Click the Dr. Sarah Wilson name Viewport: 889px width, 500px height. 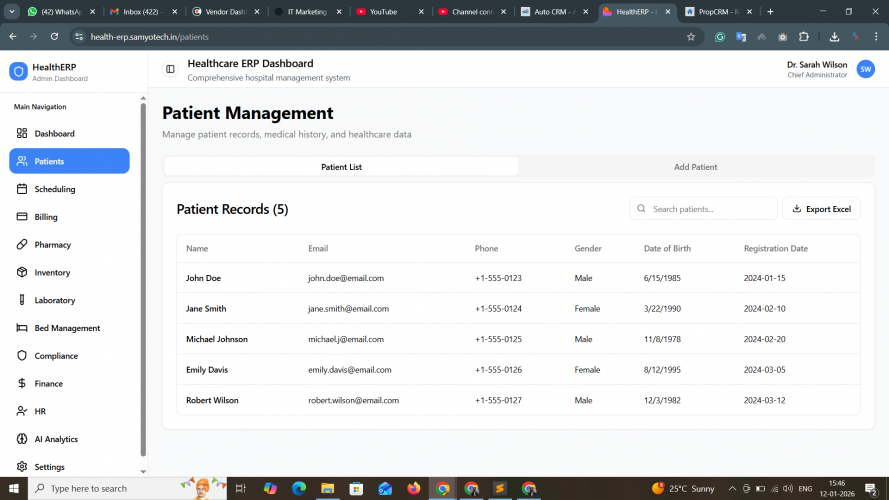[x=817, y=65]
